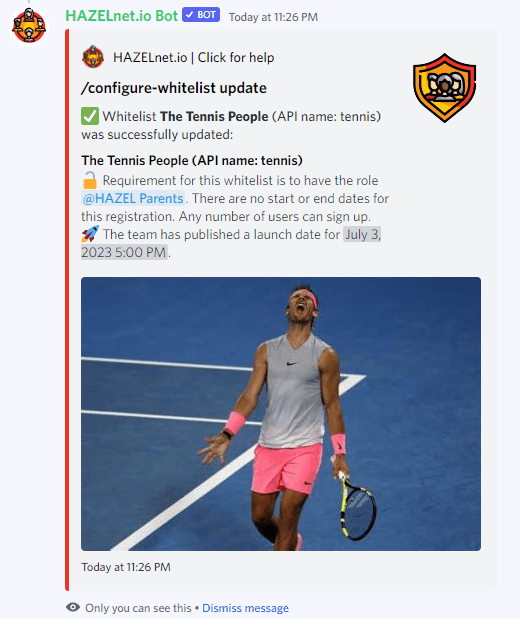Click the green checkmark emoji
This screenshot has height=631, width=520.
[90, 117]
